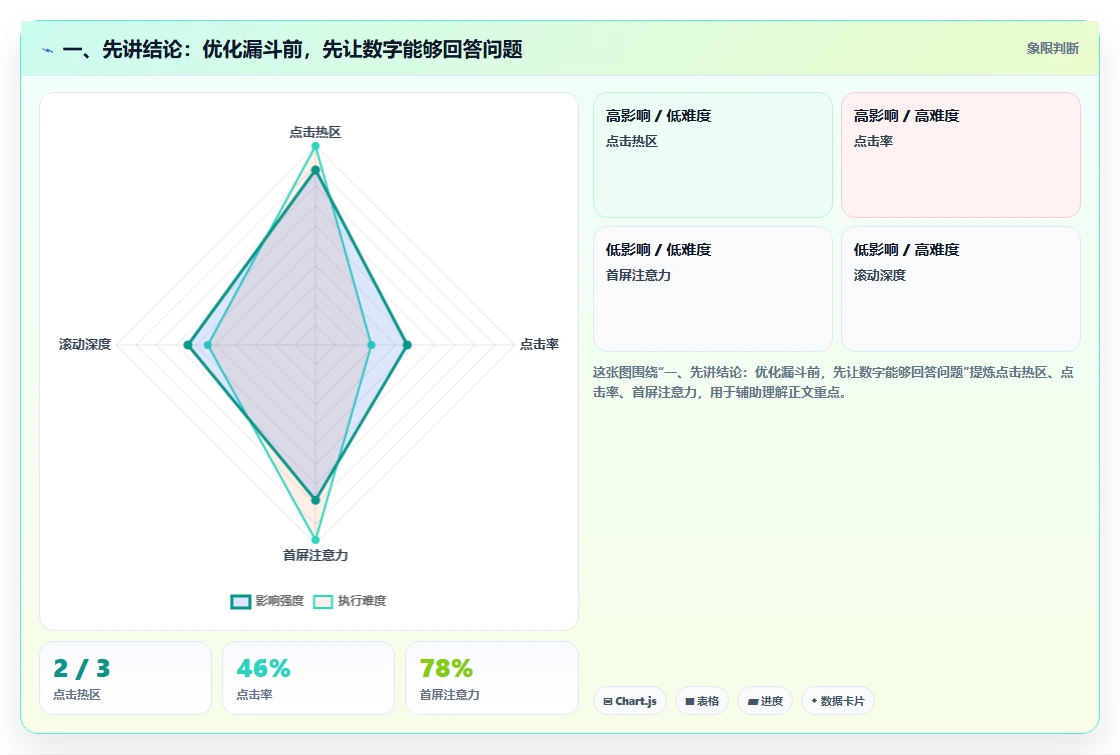Click the Chart.js tag chip
The image size is (1120, 755).
[630, 701]
